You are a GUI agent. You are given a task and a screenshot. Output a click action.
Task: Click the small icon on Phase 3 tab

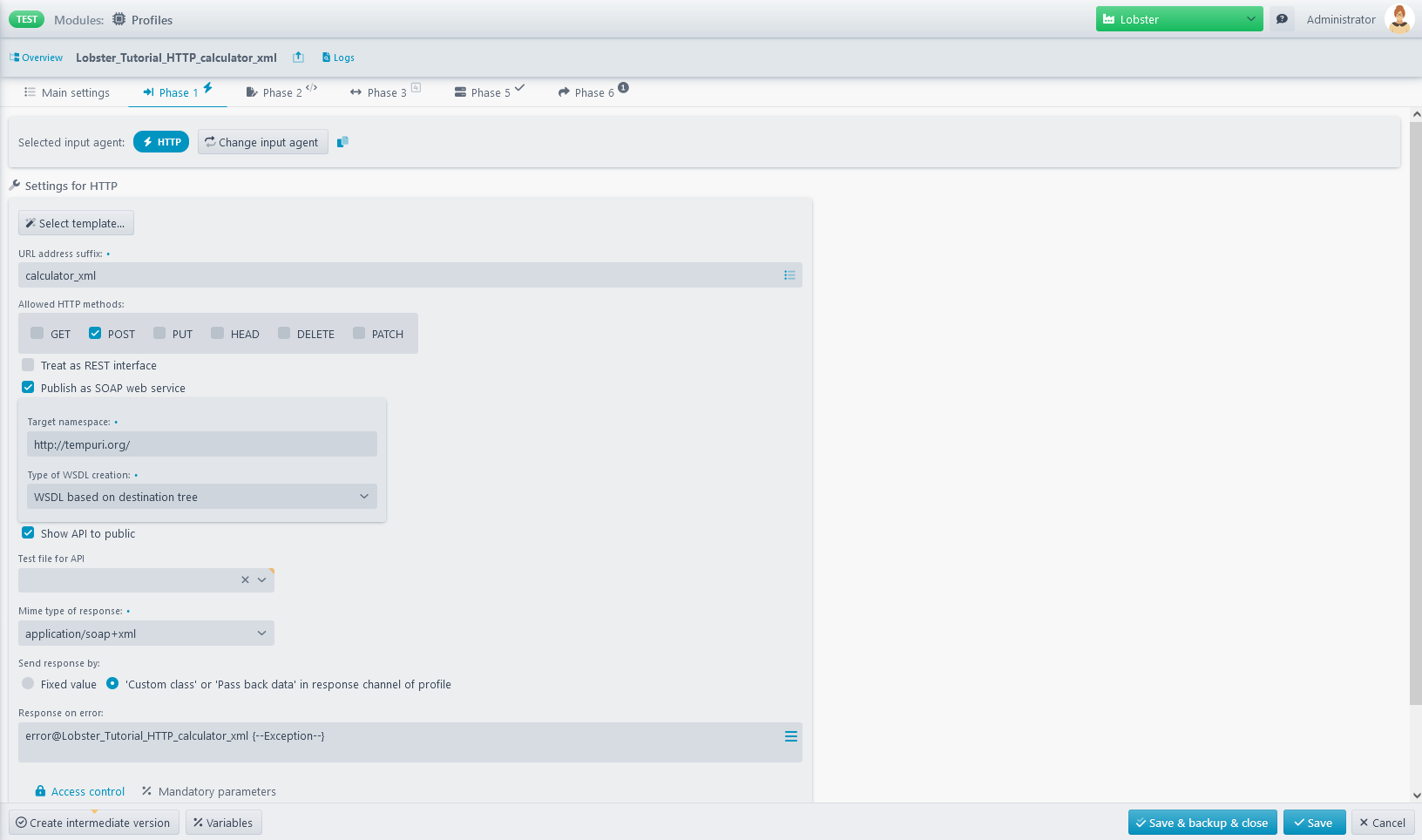pyautogui.click(x=416, y=87)
